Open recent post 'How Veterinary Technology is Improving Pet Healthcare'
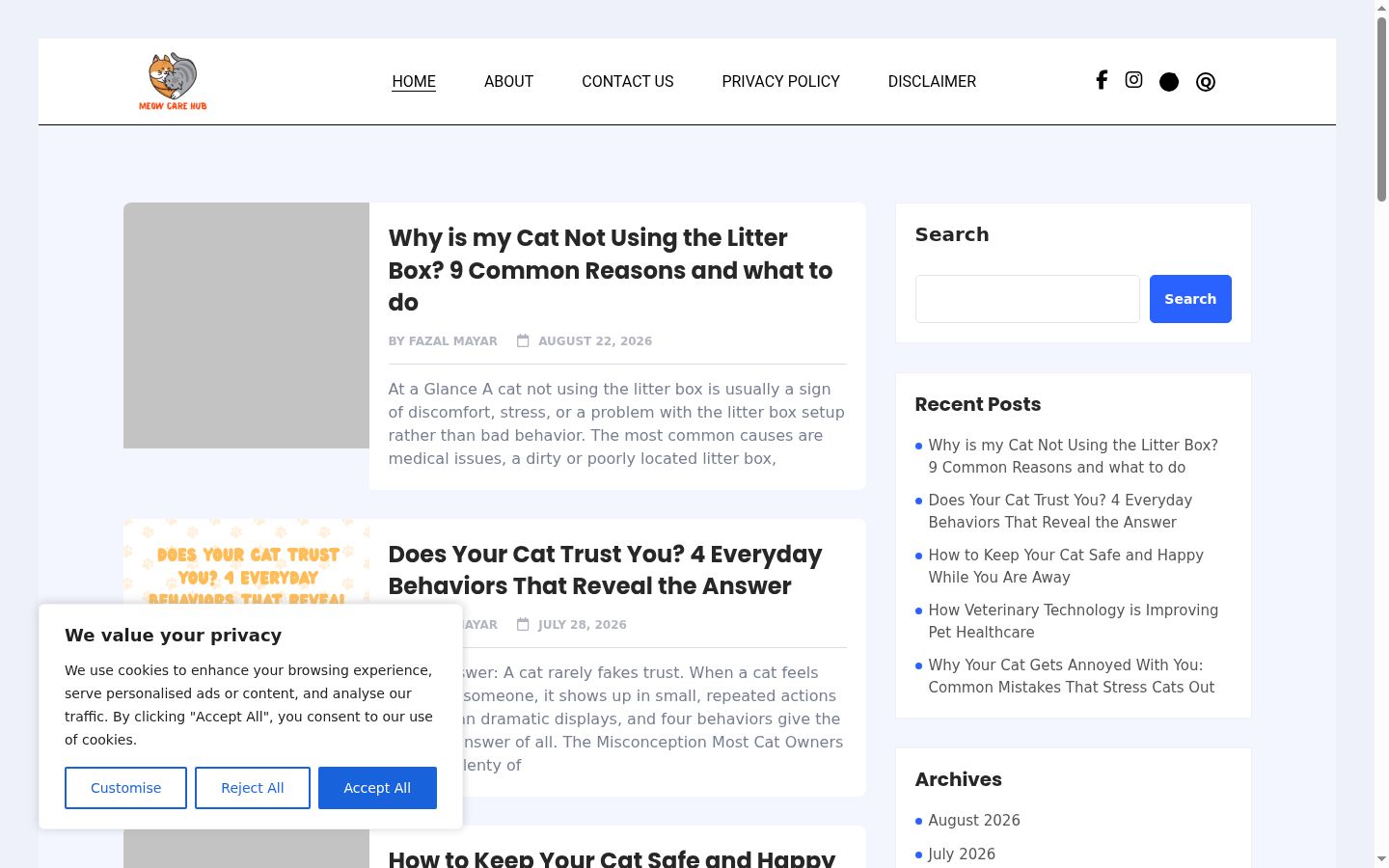Screen dimensions: 1389x868 [1074, 621]
